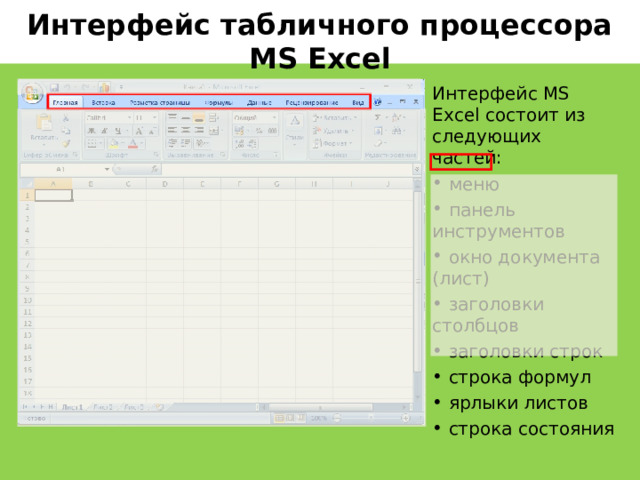Expand the formula bar with the chevron
The image size is (640, 480).
coord(417,169)
